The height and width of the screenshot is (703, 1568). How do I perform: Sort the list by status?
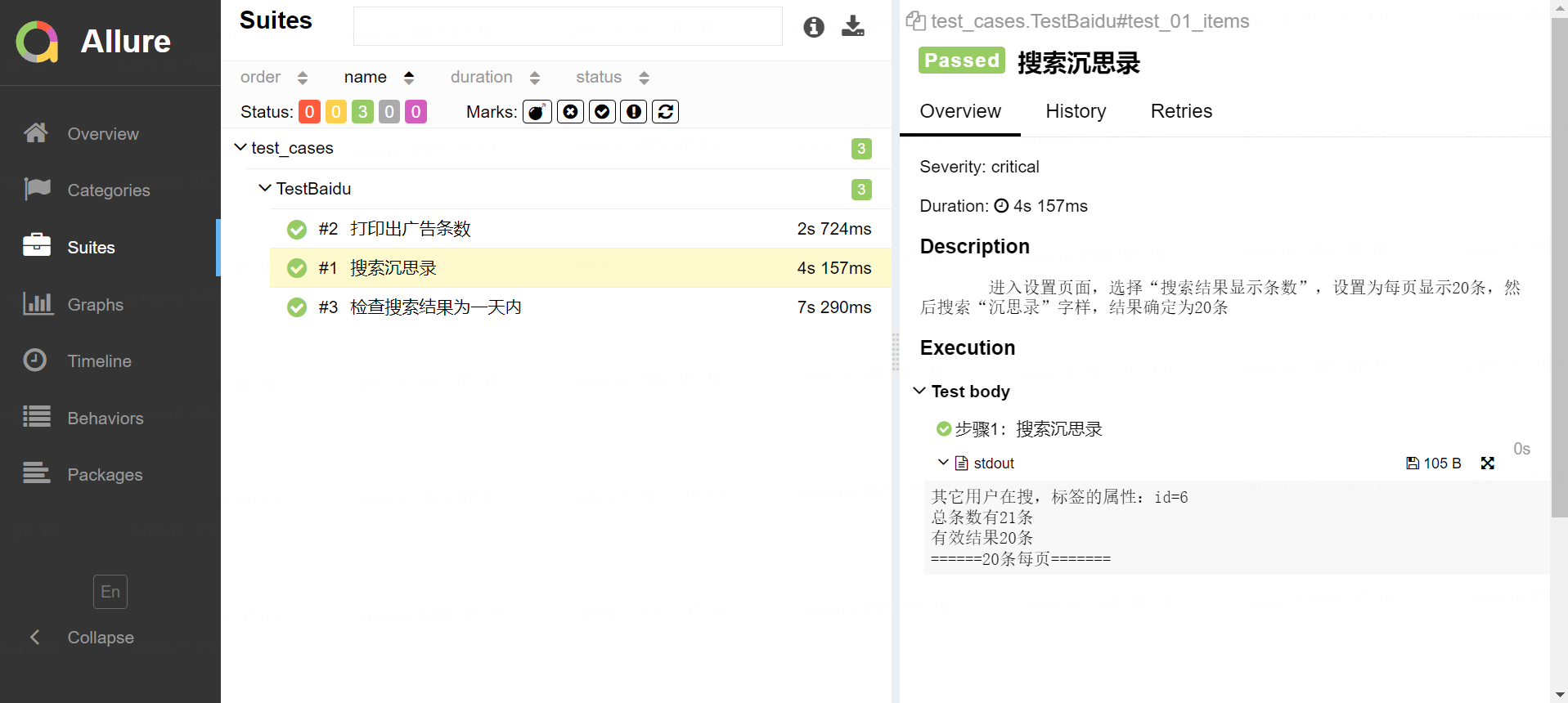pos(613,77)
